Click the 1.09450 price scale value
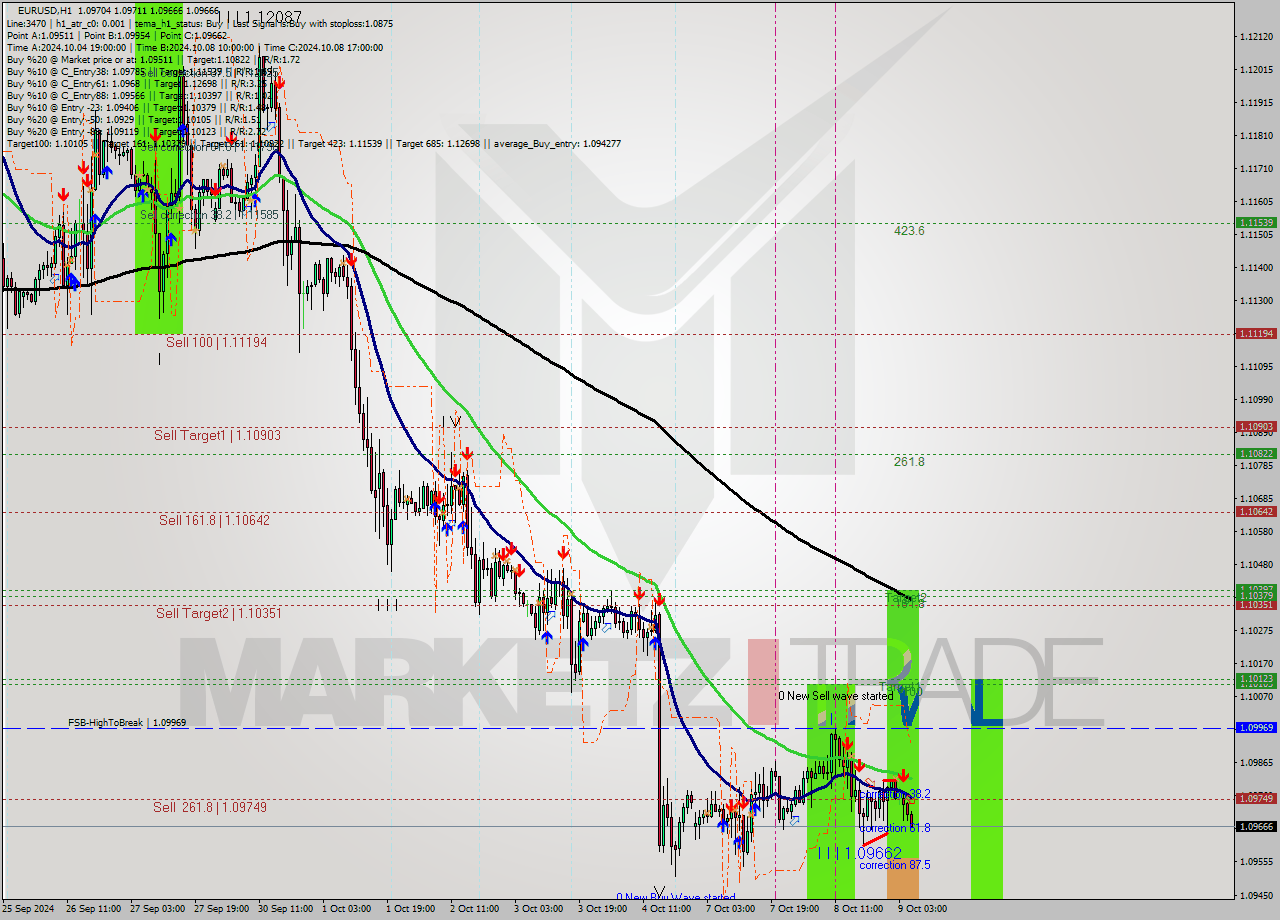Viewport: 1280px width, 920px height. (1255, 895)
